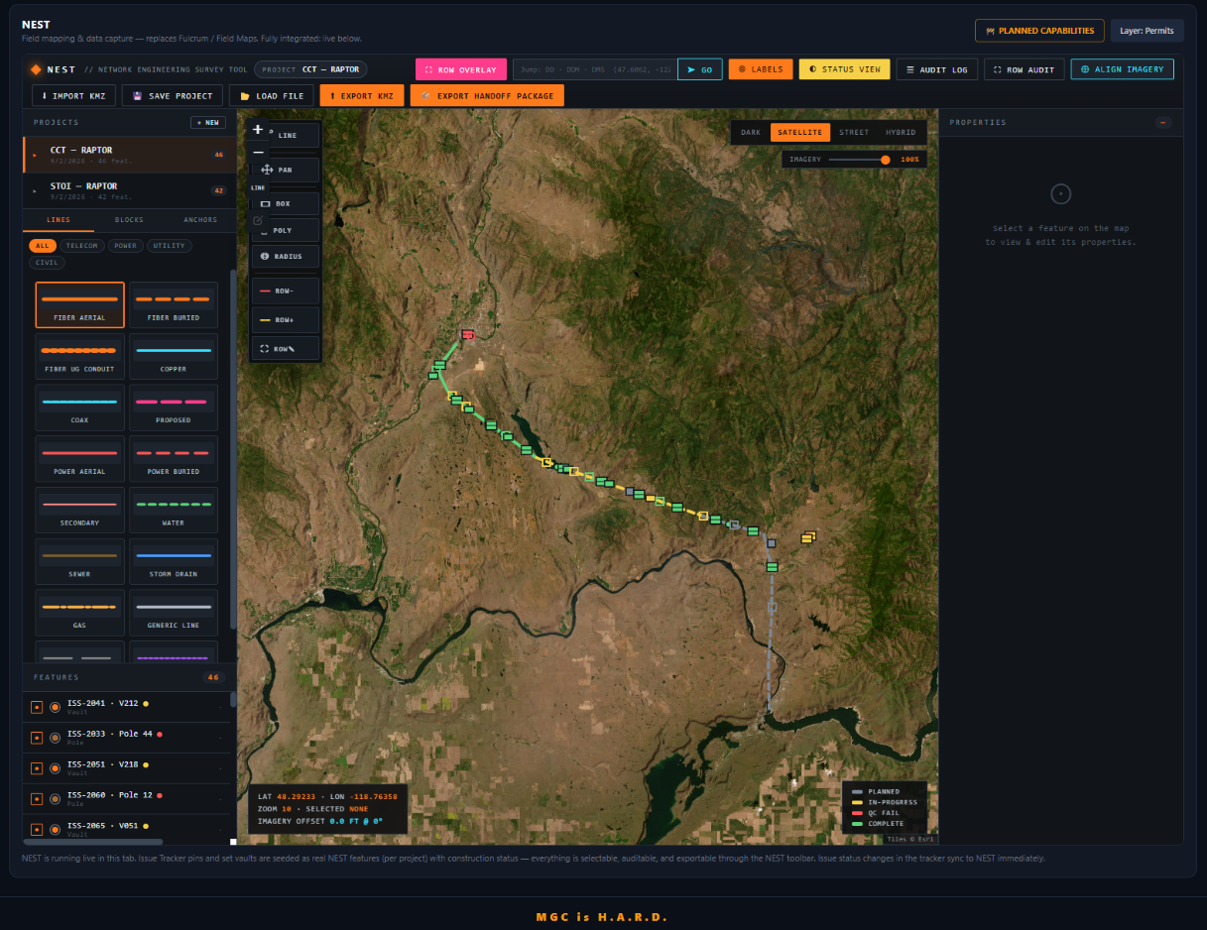
Task: Select the Storm Drain line type
Action: 173,561
